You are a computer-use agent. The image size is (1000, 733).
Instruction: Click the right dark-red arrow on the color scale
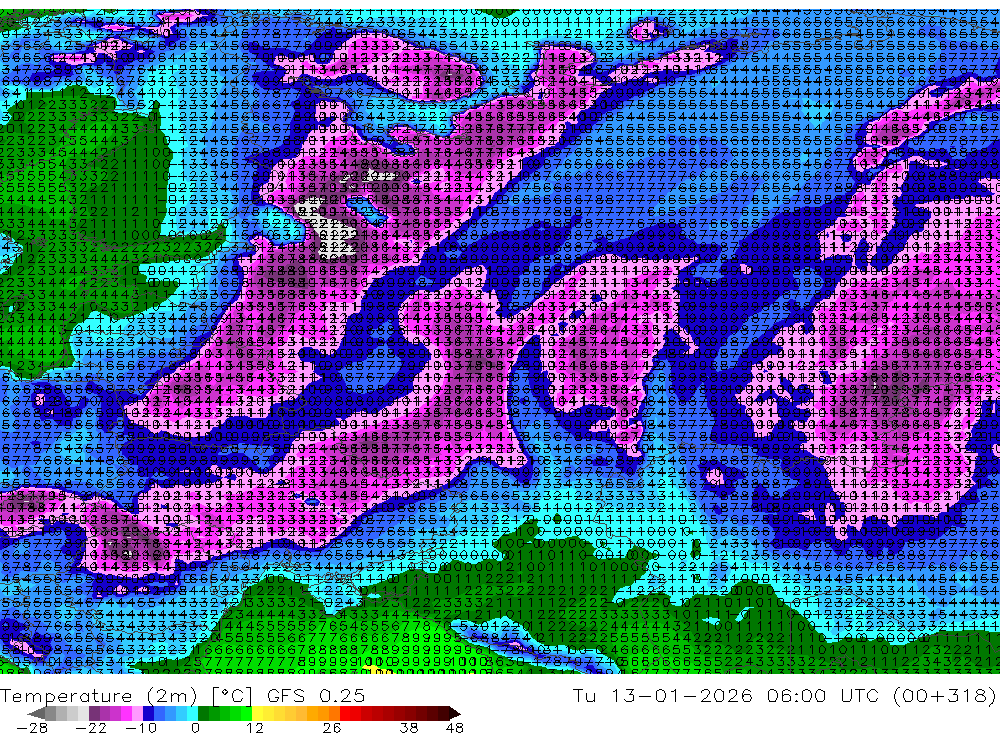pos(455,714)
